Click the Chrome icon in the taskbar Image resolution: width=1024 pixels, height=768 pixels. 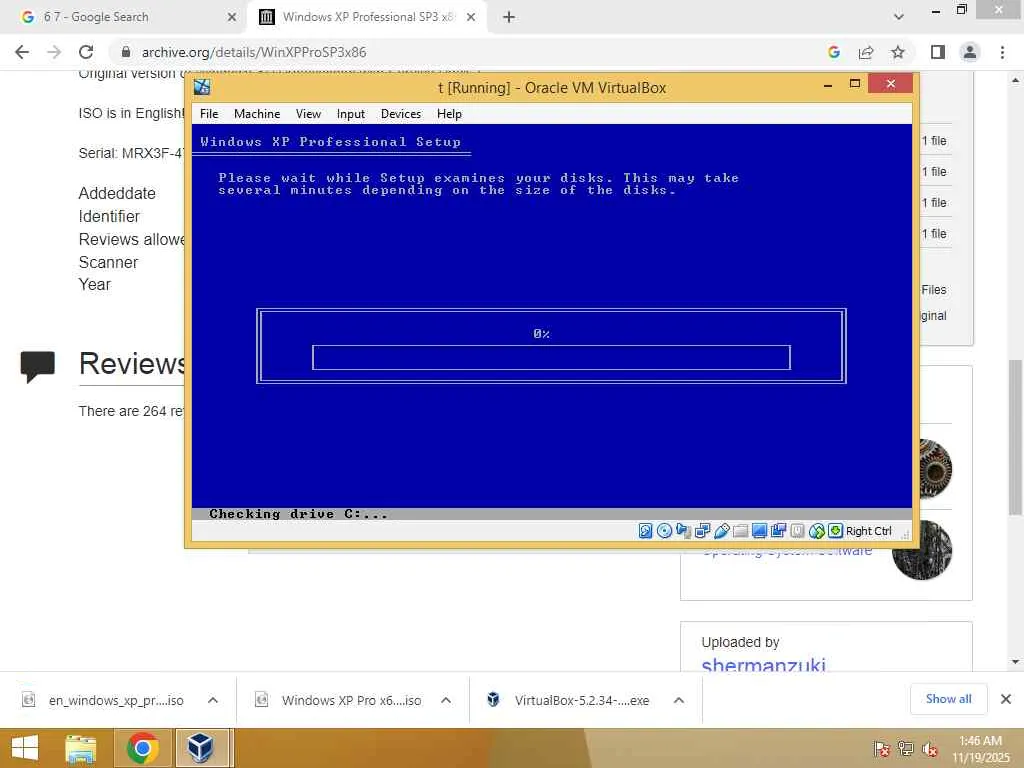(x=142, y=748)
